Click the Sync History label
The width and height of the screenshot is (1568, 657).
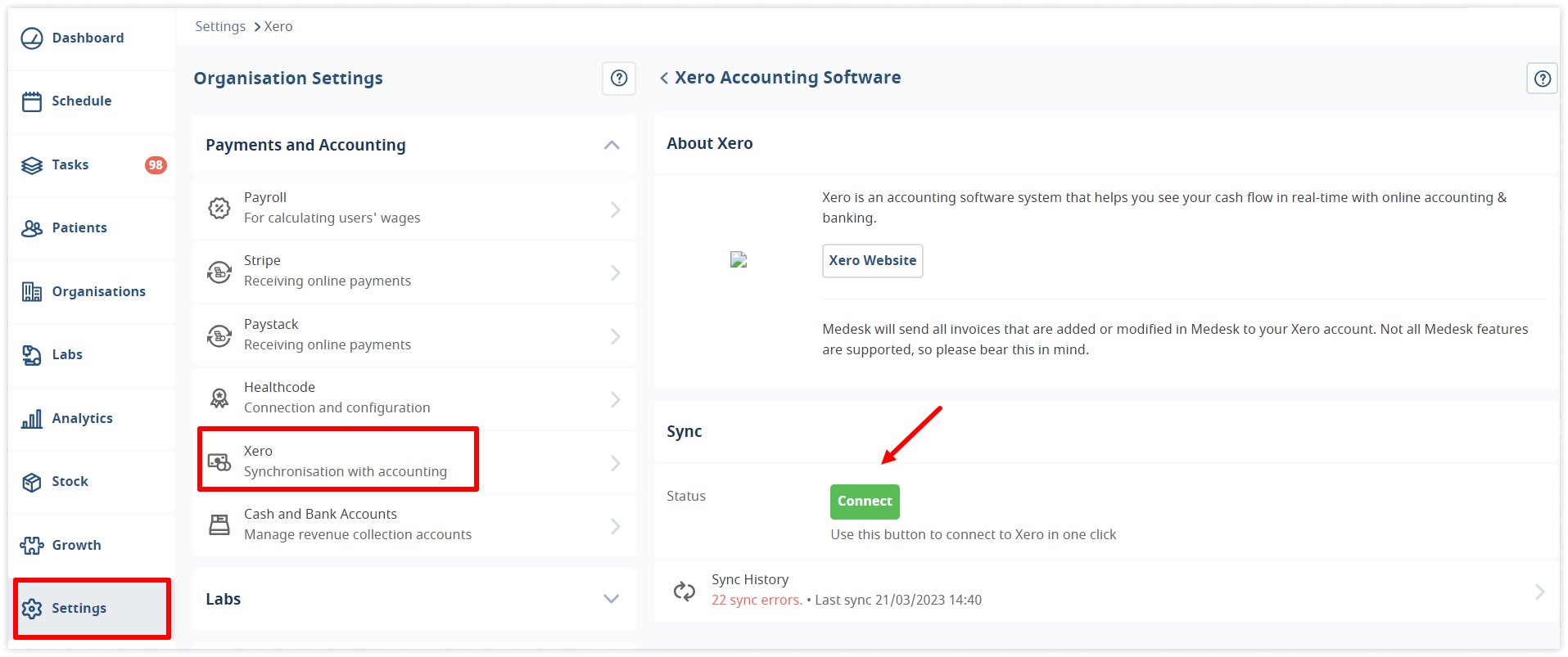point(750,579)
